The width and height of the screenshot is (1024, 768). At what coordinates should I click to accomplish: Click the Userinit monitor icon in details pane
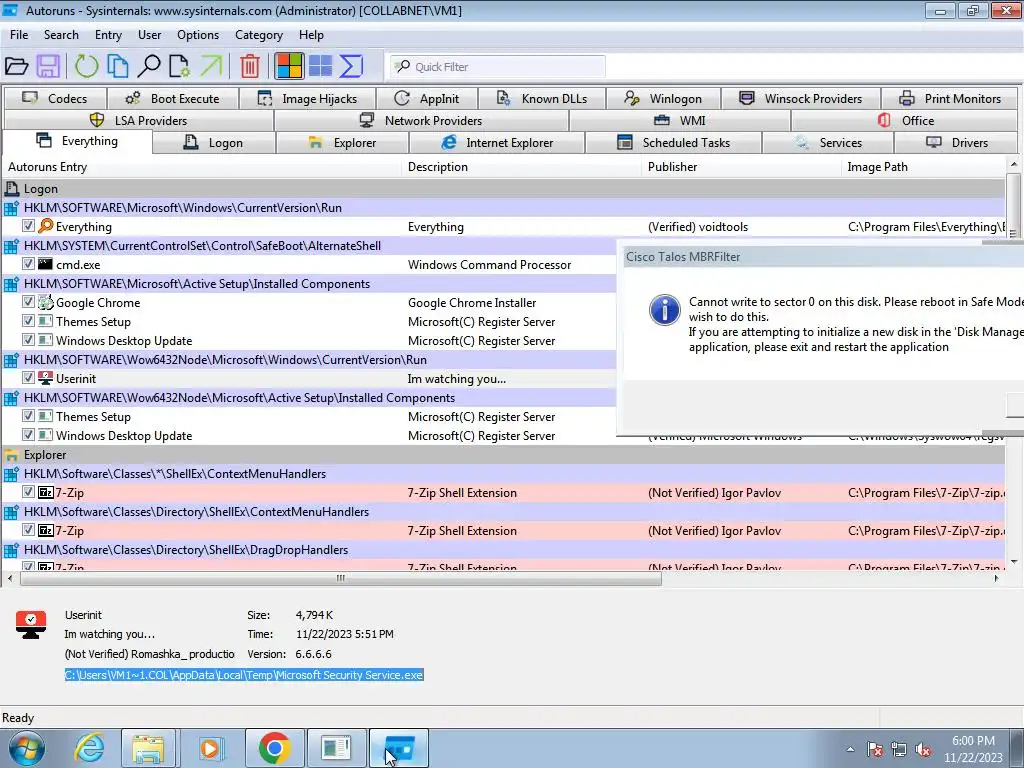pos(31,624)
